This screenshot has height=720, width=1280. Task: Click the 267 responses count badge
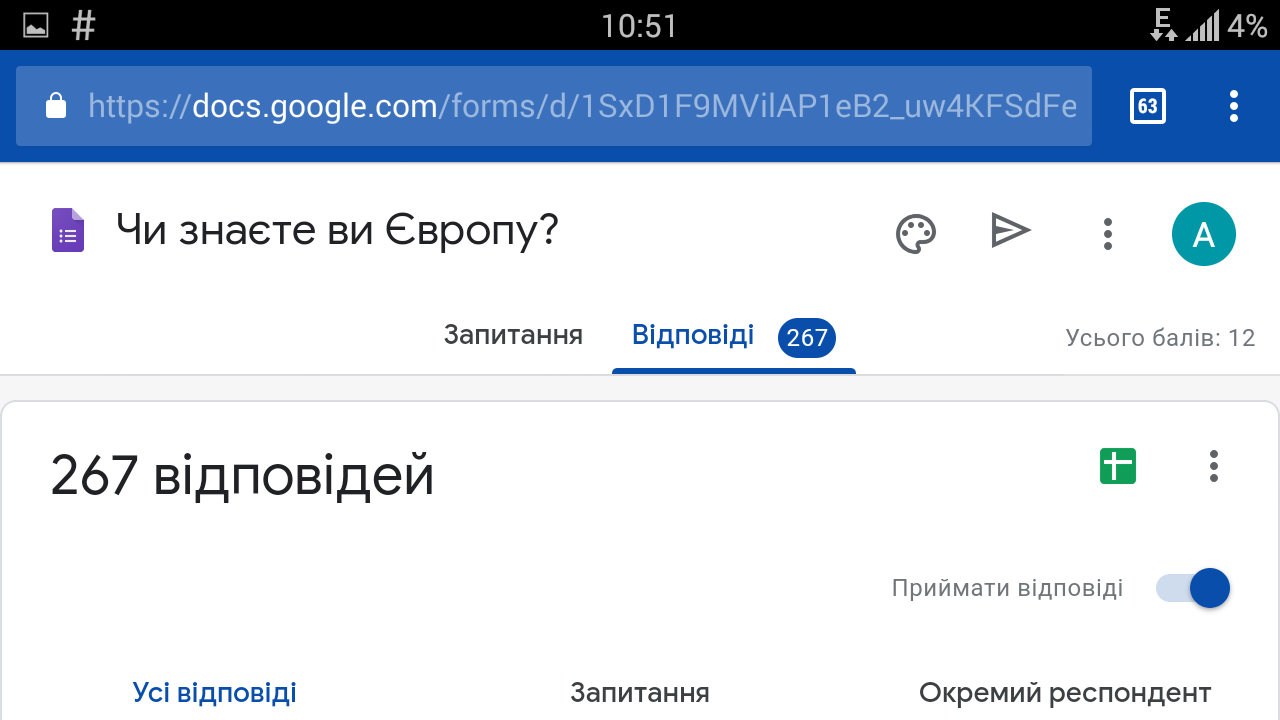[807, 338]
